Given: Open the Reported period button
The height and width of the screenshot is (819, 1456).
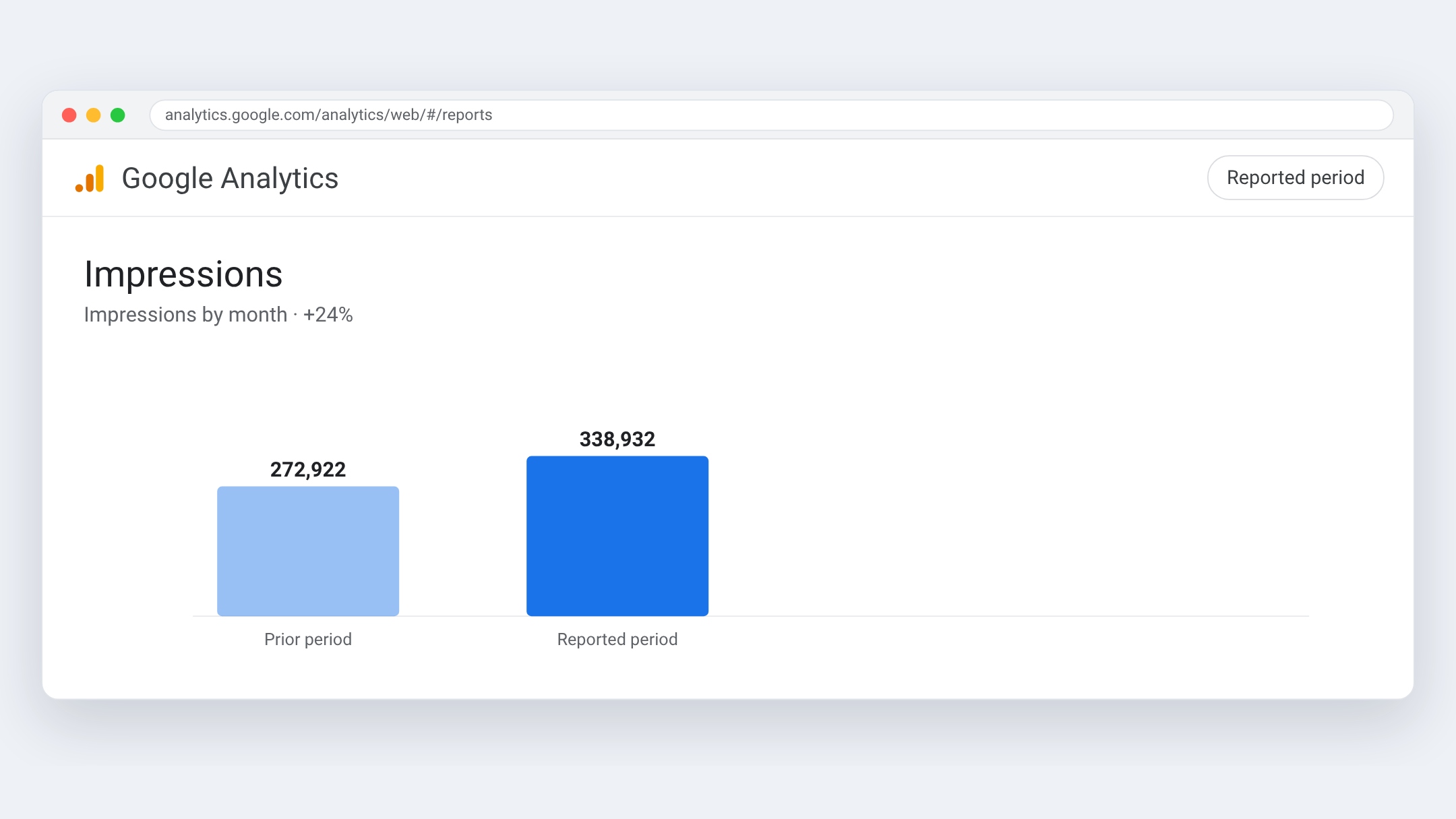Looking at the screenshot, I should click(1295, 178).
